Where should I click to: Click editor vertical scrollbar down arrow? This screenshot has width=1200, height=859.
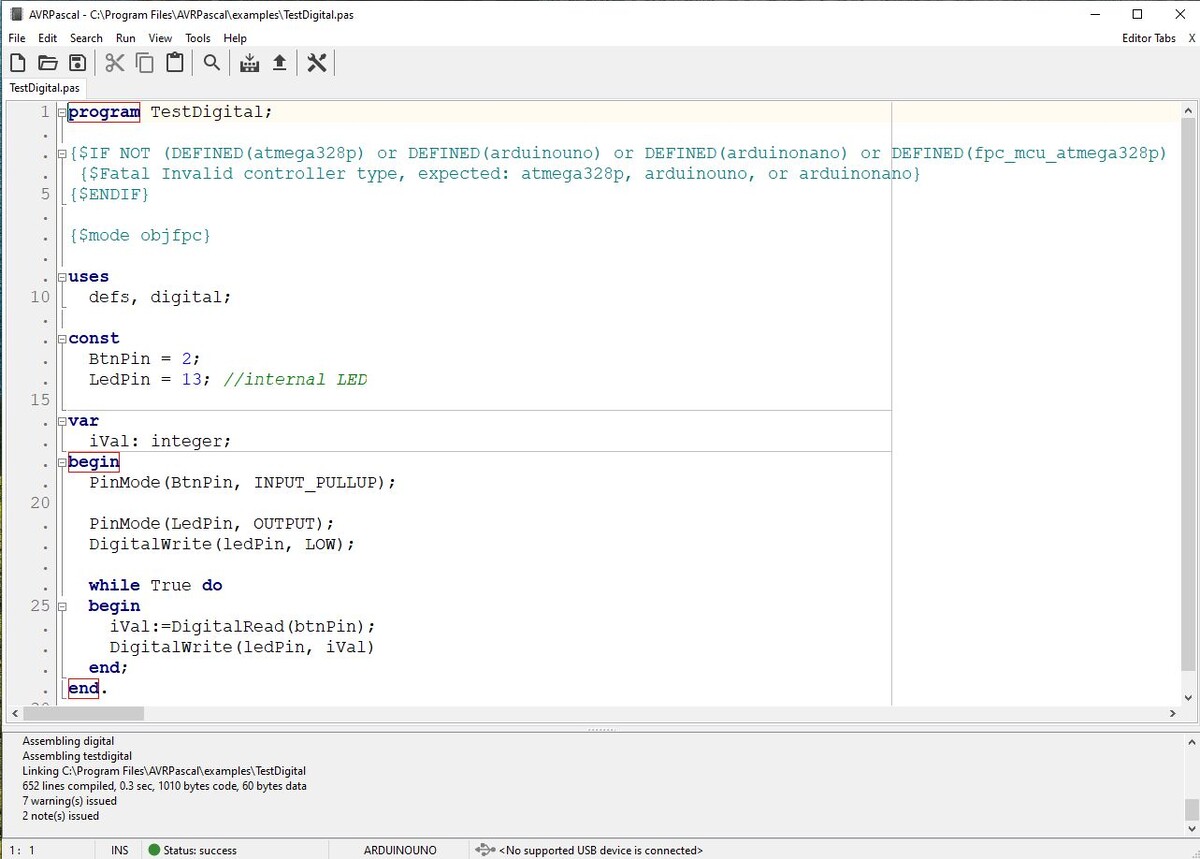coord(1188,697)
